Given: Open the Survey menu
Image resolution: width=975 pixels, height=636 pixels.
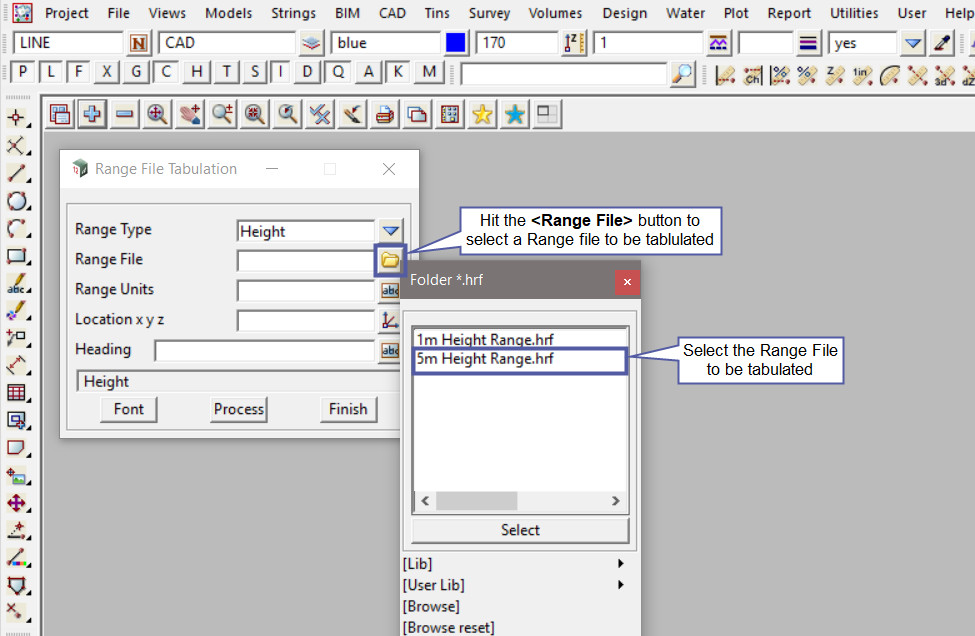Looking at the screenshot, I should (489, 13).
